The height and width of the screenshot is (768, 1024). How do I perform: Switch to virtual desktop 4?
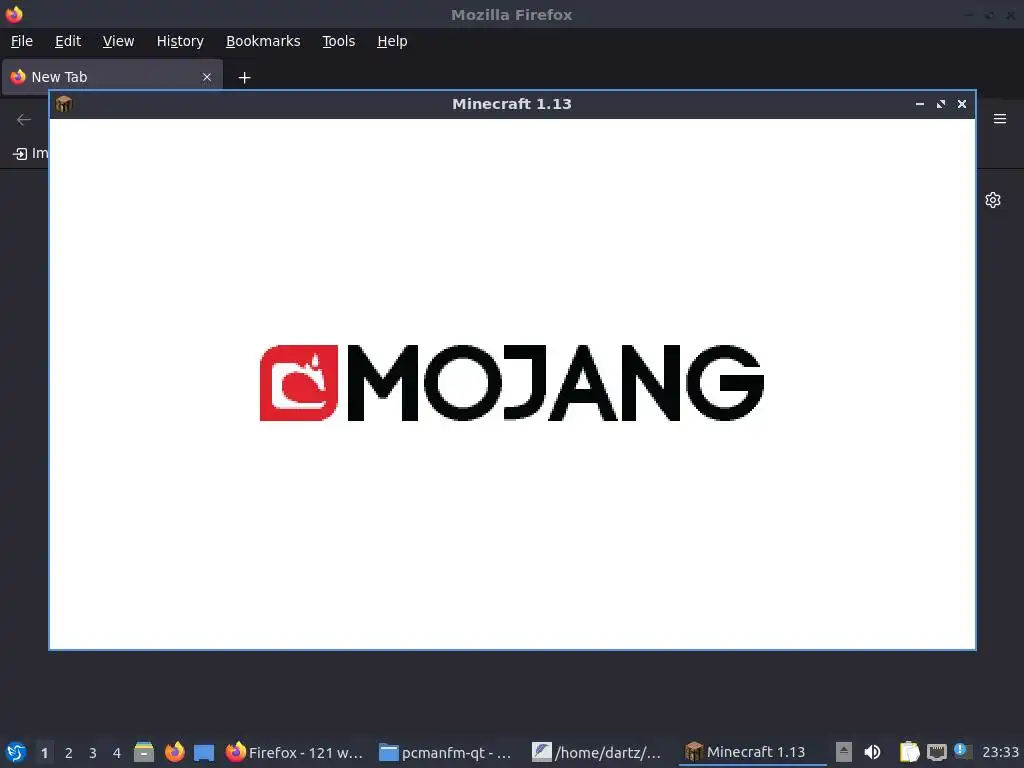point(117,753)
